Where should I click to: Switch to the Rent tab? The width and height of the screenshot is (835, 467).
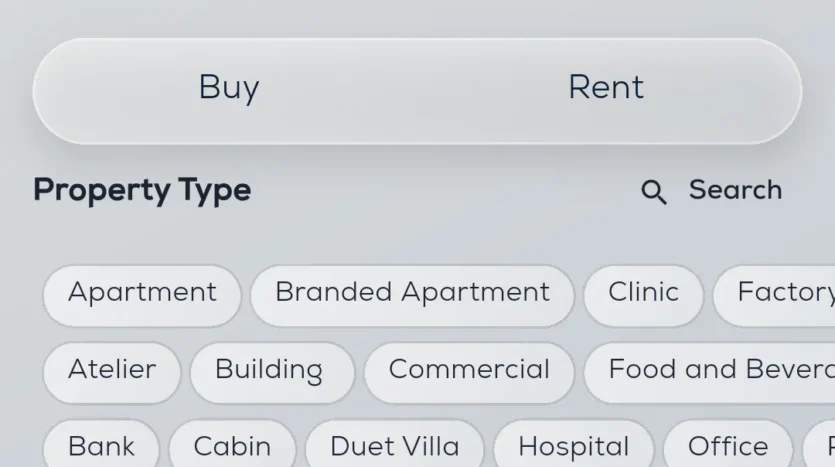click(606, 88)
